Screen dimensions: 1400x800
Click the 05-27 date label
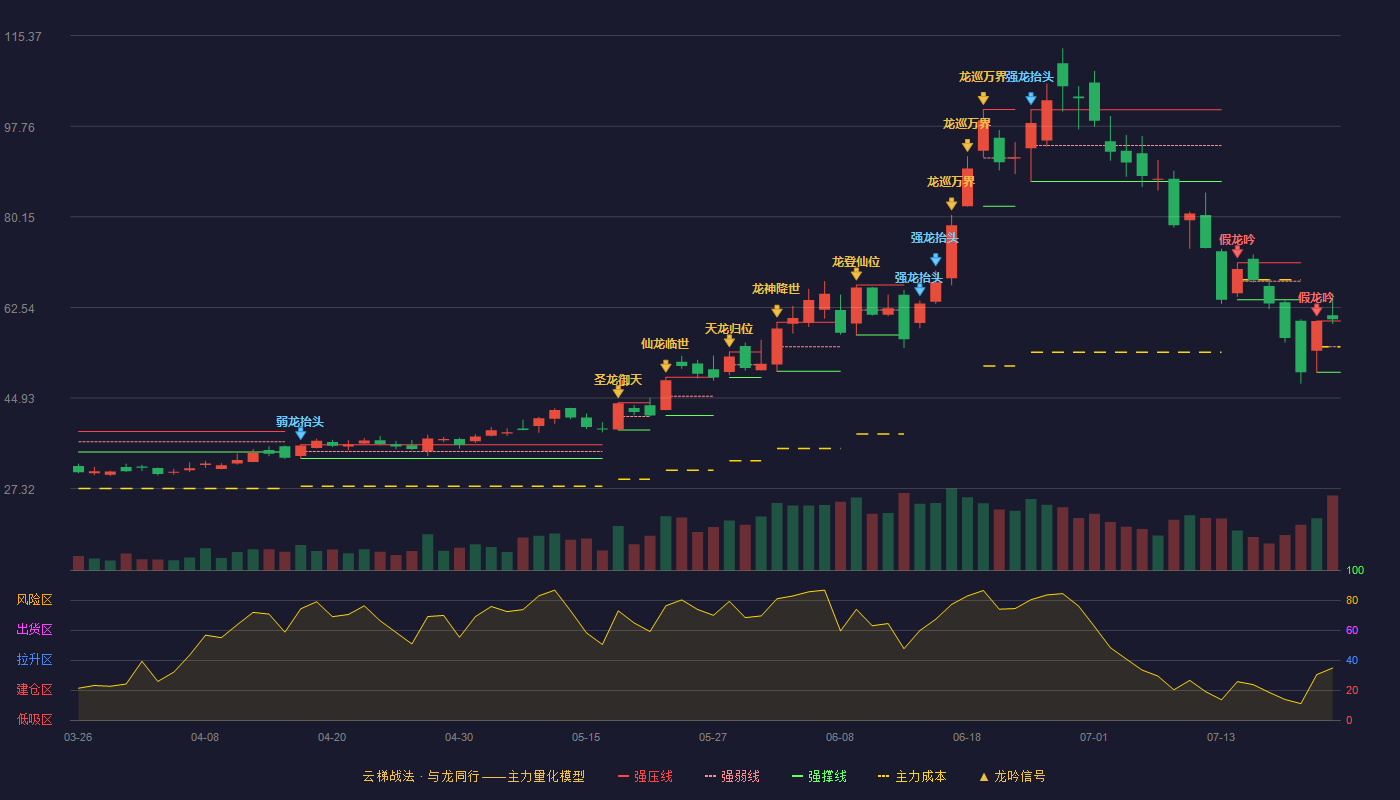click(x=713, y=737)
